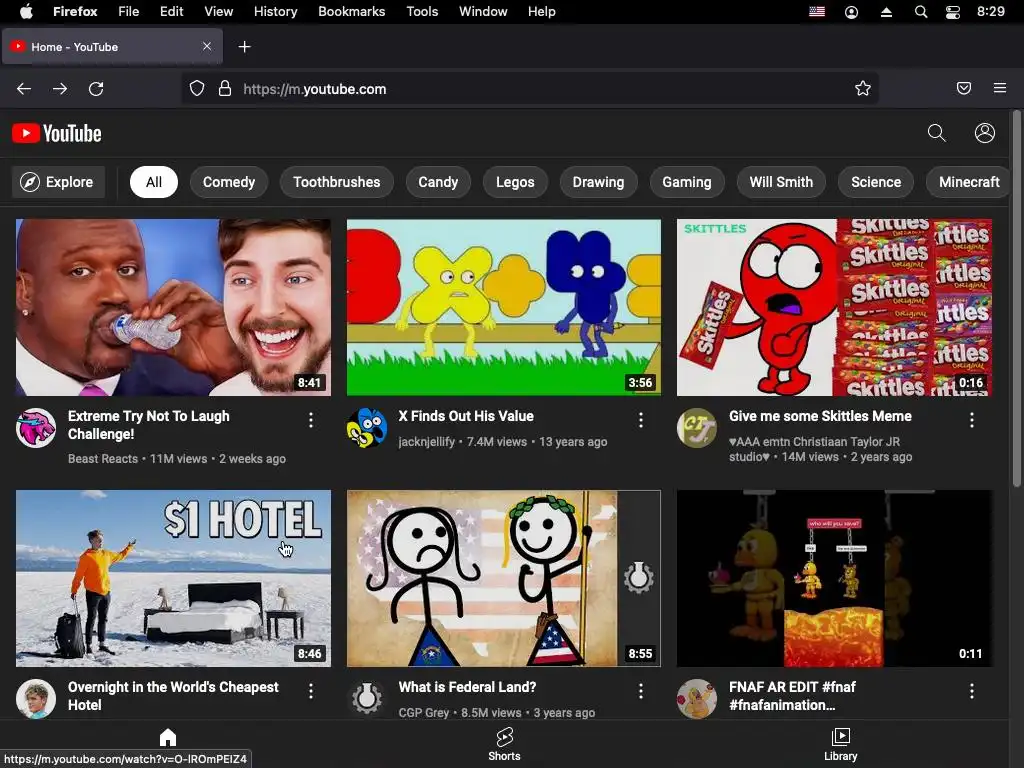Open title link What is Federal Land?
1024x768 pixels.
click(x=468, y=687)
